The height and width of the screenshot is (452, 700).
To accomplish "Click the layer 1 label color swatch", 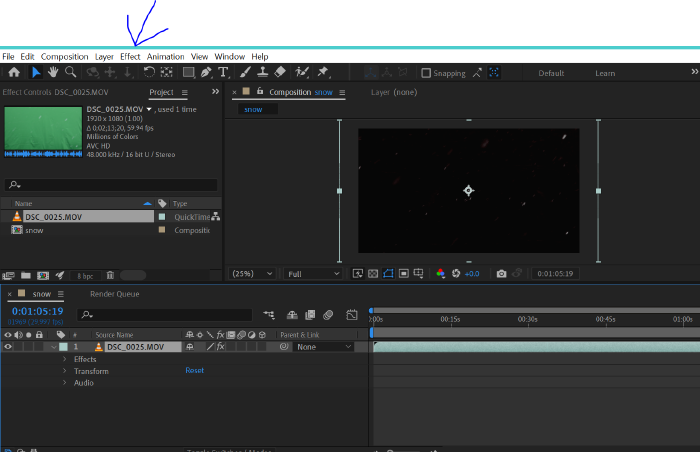I will pos(63,347).
